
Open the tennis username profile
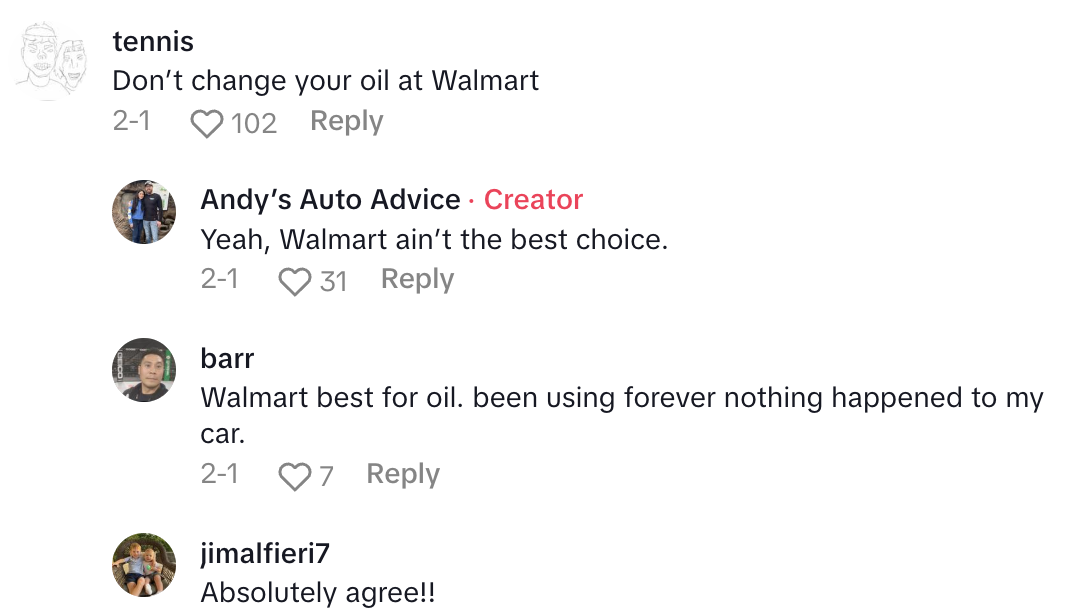pos(153,41)
